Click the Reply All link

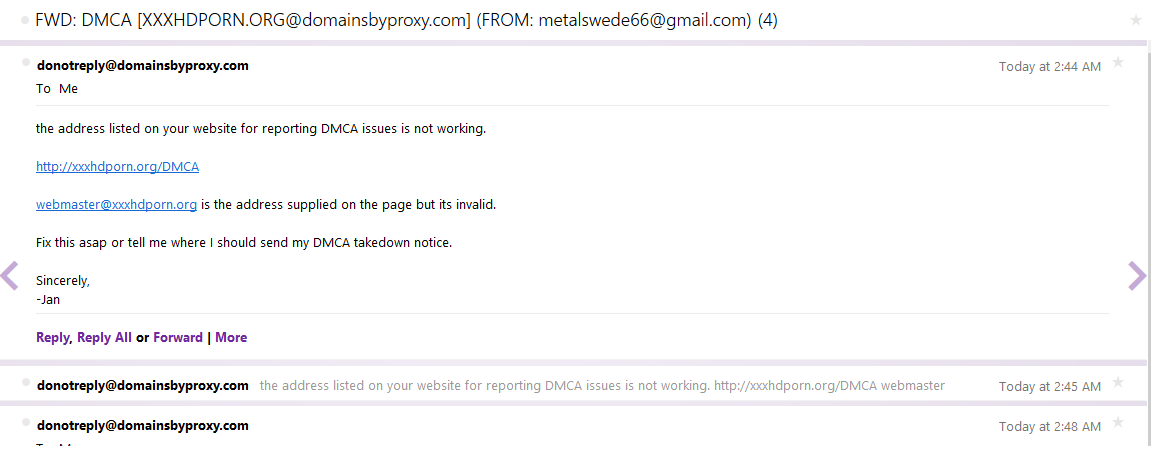pos(104,338)
